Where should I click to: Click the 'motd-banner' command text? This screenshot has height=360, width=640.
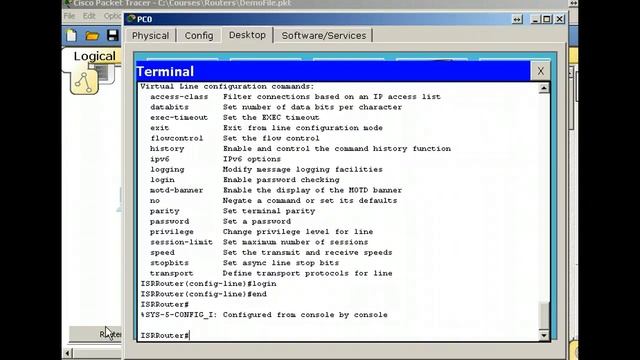(x=176, y=190)
